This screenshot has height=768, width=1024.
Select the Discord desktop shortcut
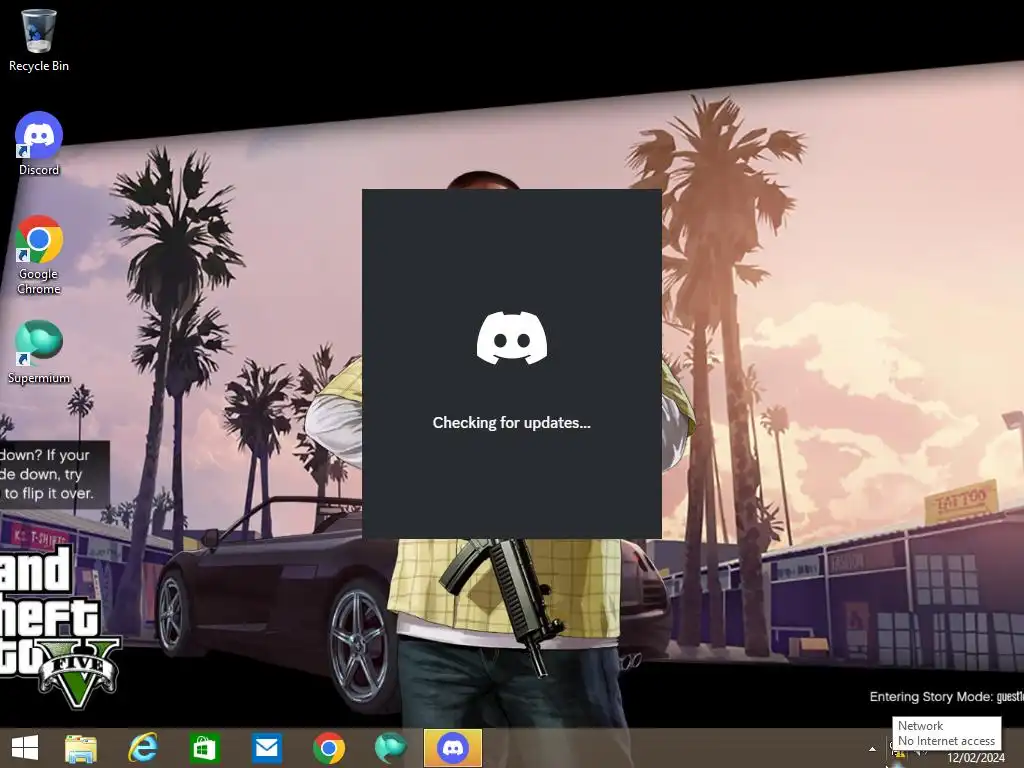(39, 144)
